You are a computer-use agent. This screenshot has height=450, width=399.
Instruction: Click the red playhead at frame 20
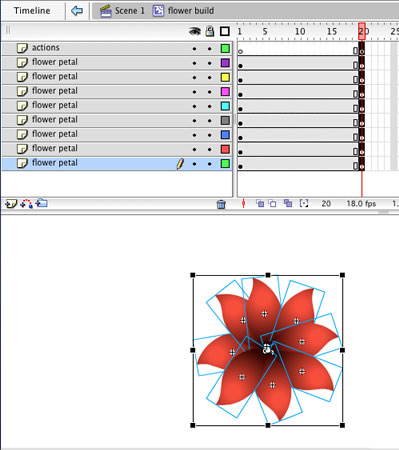point(362,31)
